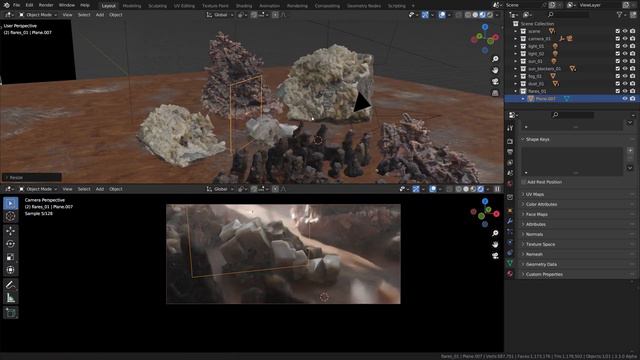This screenshot has height=360, width=640.
Task: Enable the Add Rest Position checkbox
Action: [x=524, y=182]
